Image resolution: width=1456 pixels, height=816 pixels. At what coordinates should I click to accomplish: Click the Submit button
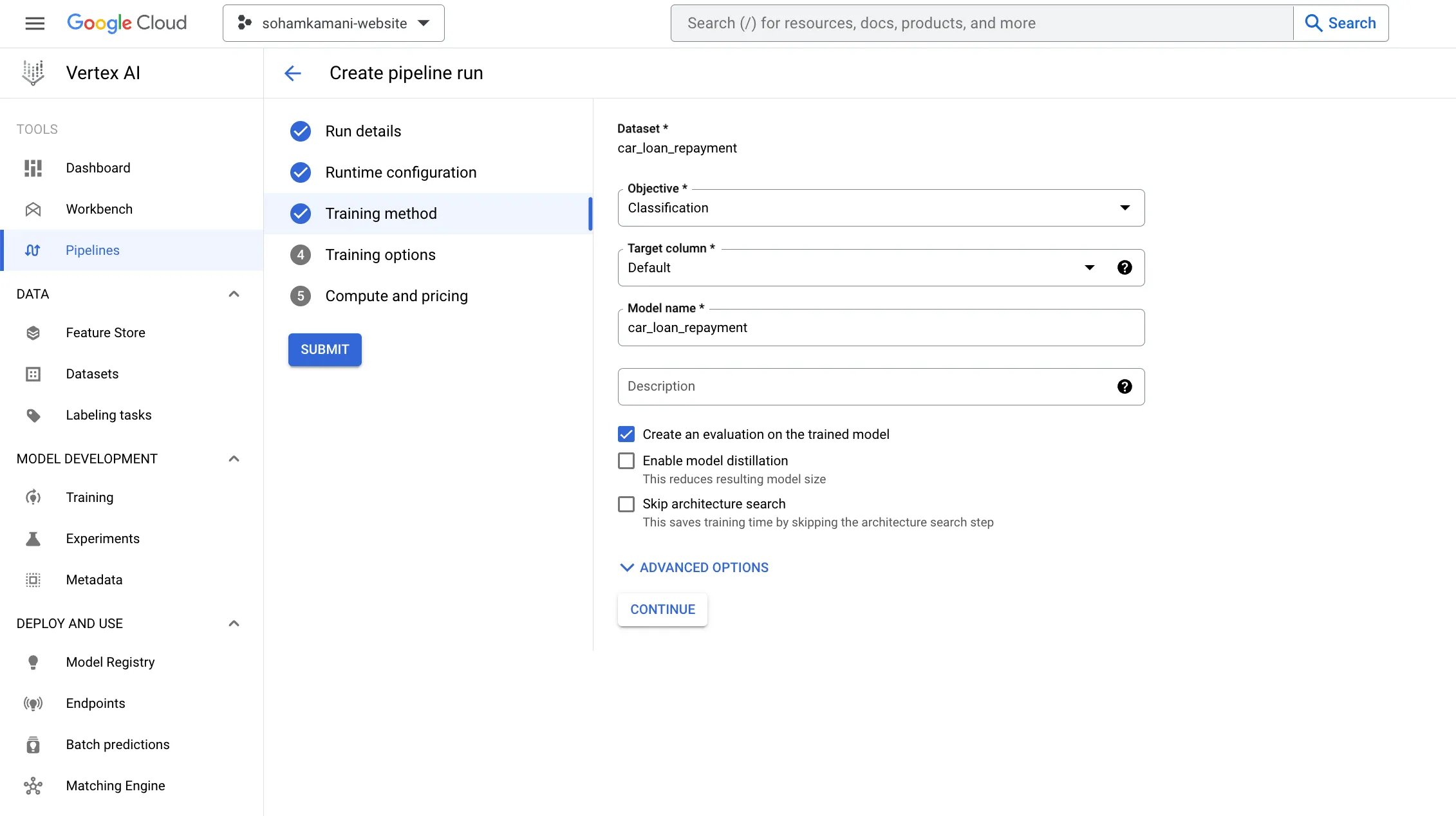pos(324,349)
